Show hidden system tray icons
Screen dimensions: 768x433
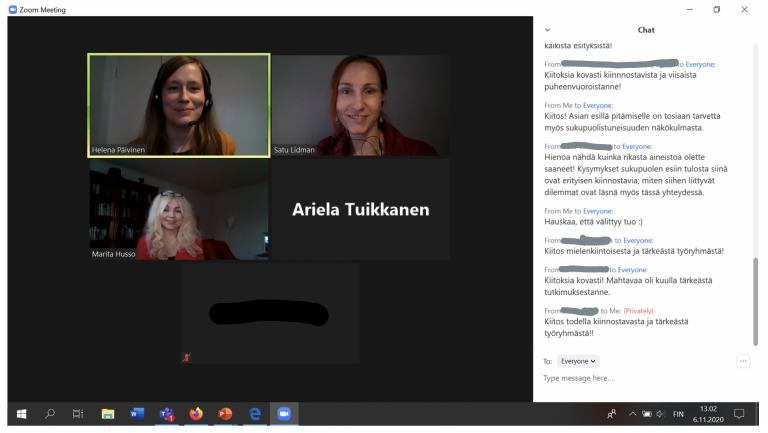tap(632, 414)
